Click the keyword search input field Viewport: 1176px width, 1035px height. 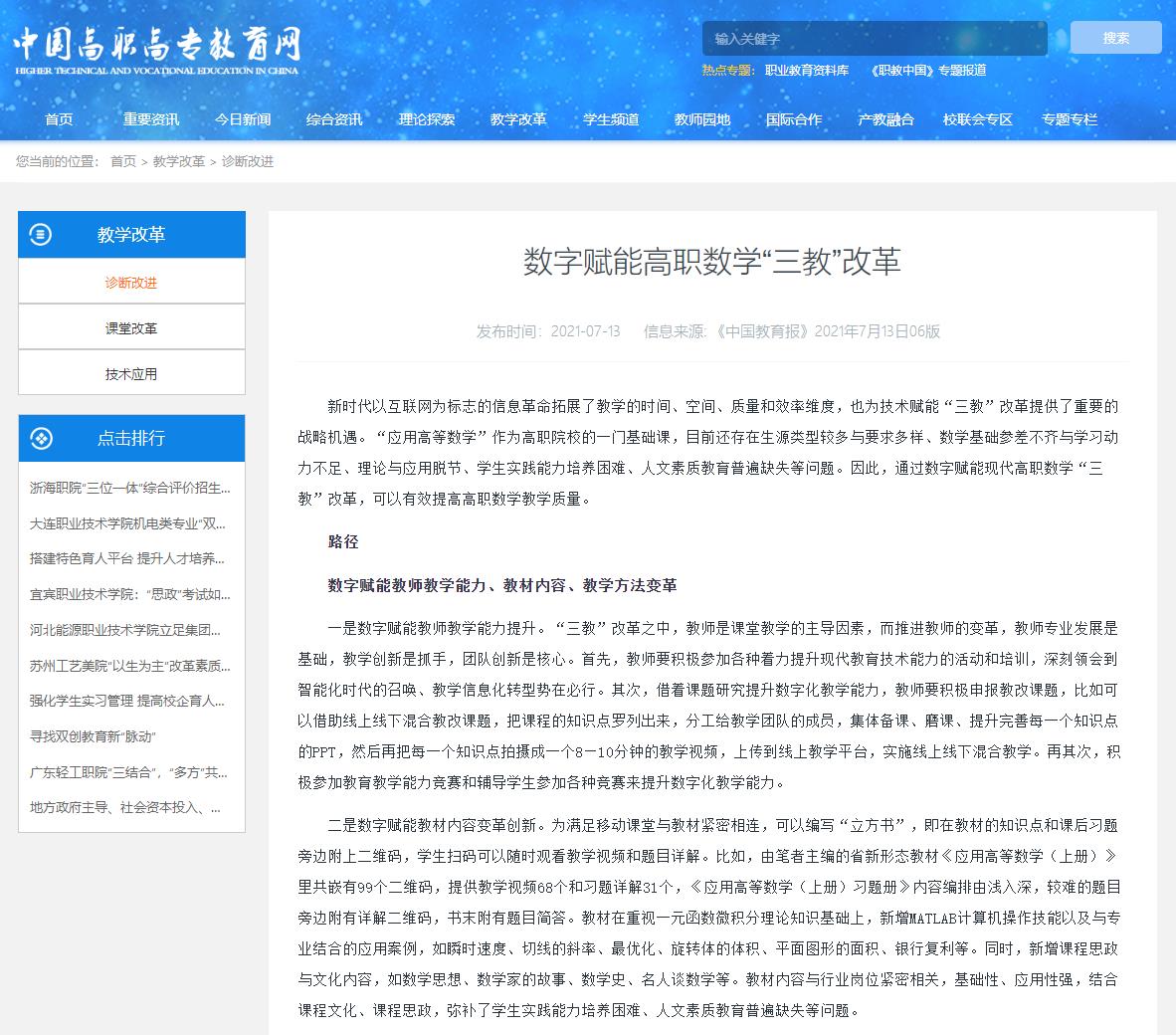[x=874, y=39]
